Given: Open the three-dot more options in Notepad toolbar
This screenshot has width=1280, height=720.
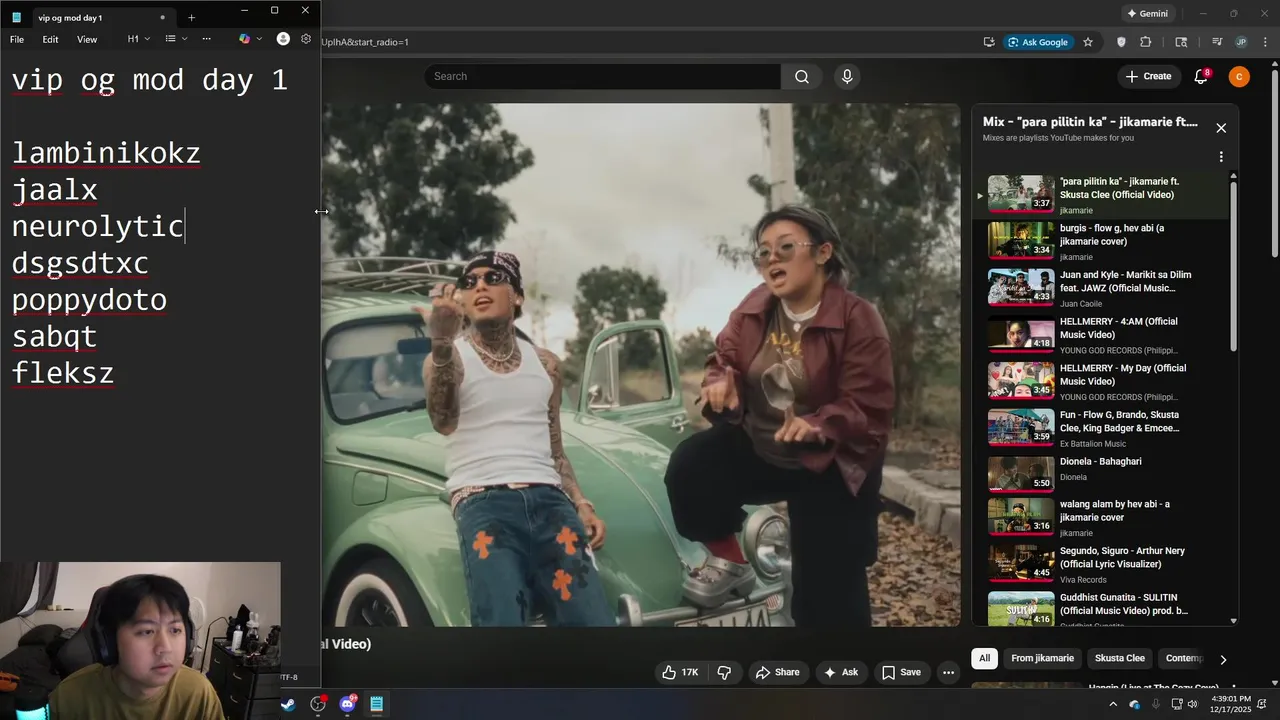Looking at the screenshot, I should (x=206, y=39).
